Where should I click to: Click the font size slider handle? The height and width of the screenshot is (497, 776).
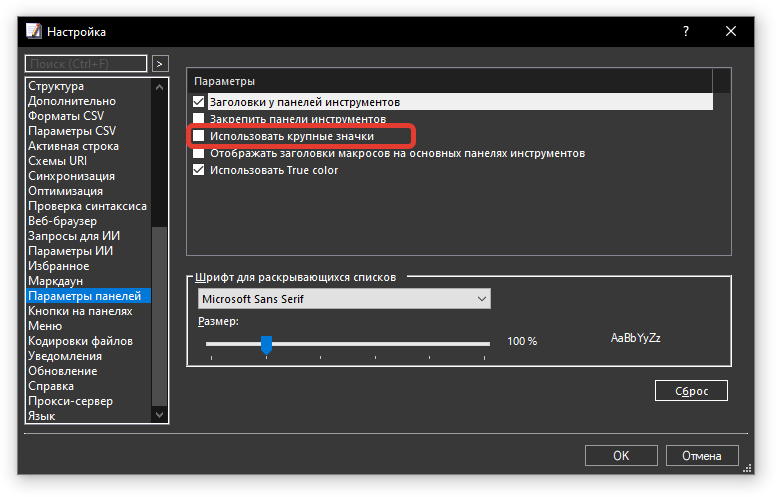tap(266, 345)
